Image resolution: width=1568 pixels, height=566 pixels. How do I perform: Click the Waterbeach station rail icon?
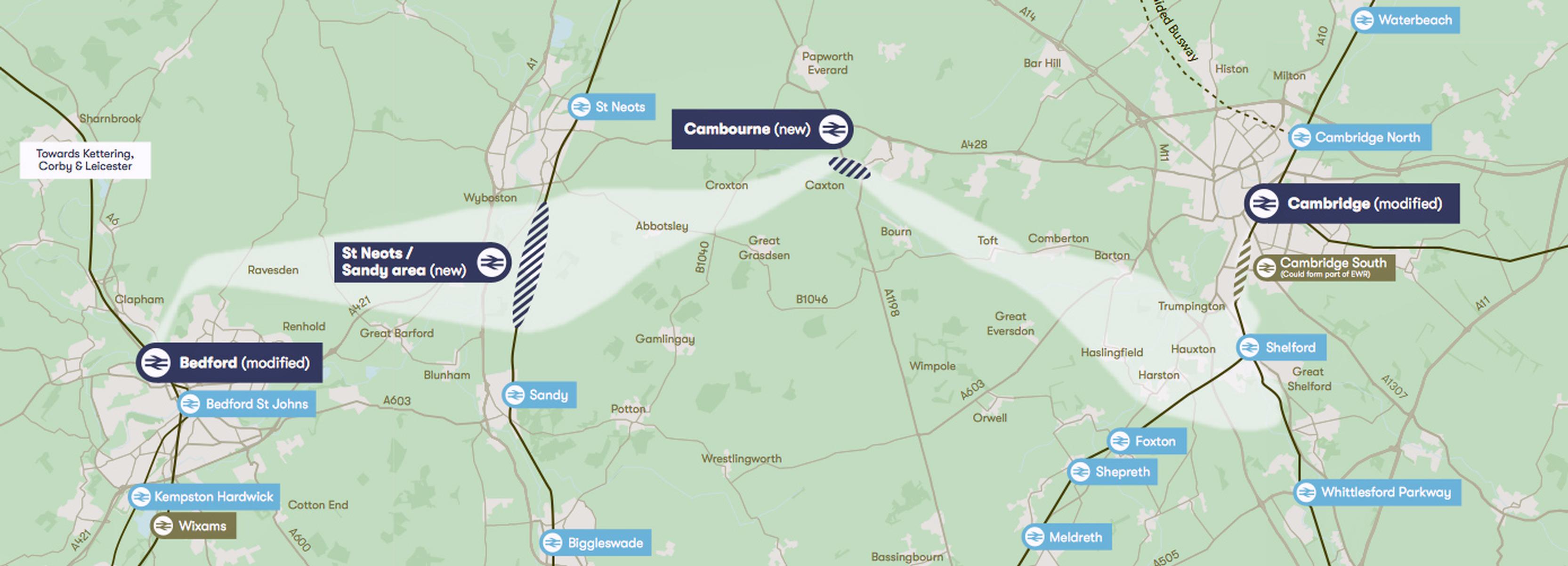point(1364,20)
